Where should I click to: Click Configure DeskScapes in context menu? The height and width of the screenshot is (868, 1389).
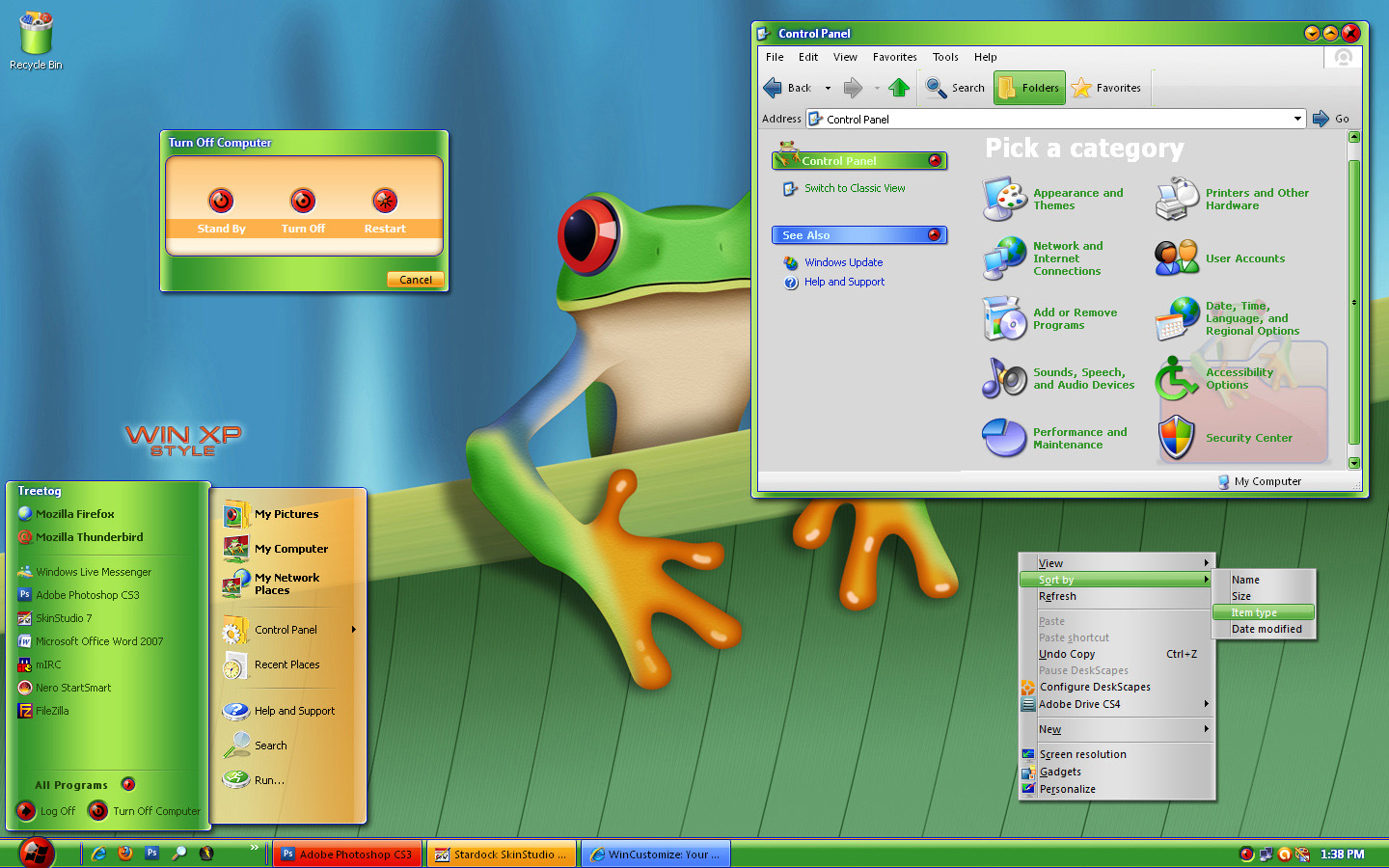1116,687
